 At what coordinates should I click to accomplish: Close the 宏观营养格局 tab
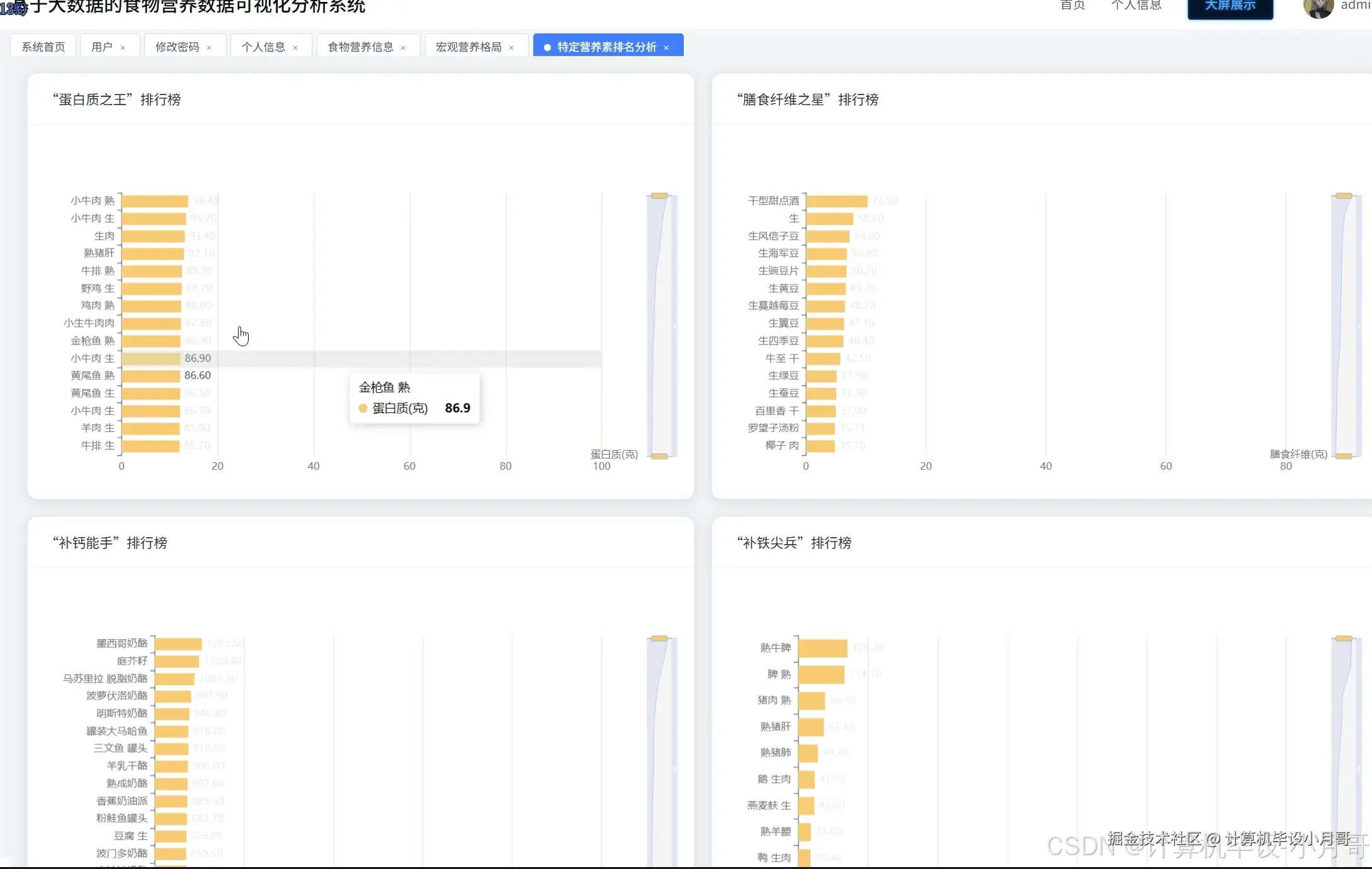pos(511,48)
